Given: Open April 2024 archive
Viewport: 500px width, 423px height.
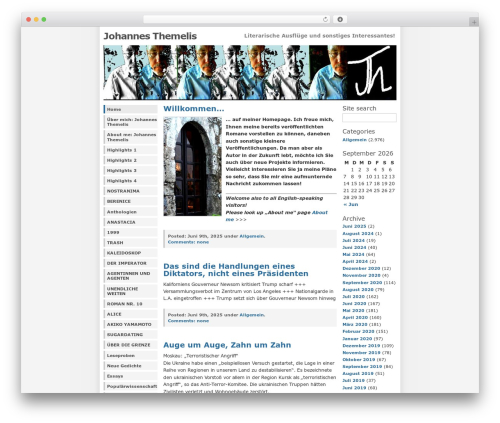Looking at the screenshot, I should tap(355, 262).
